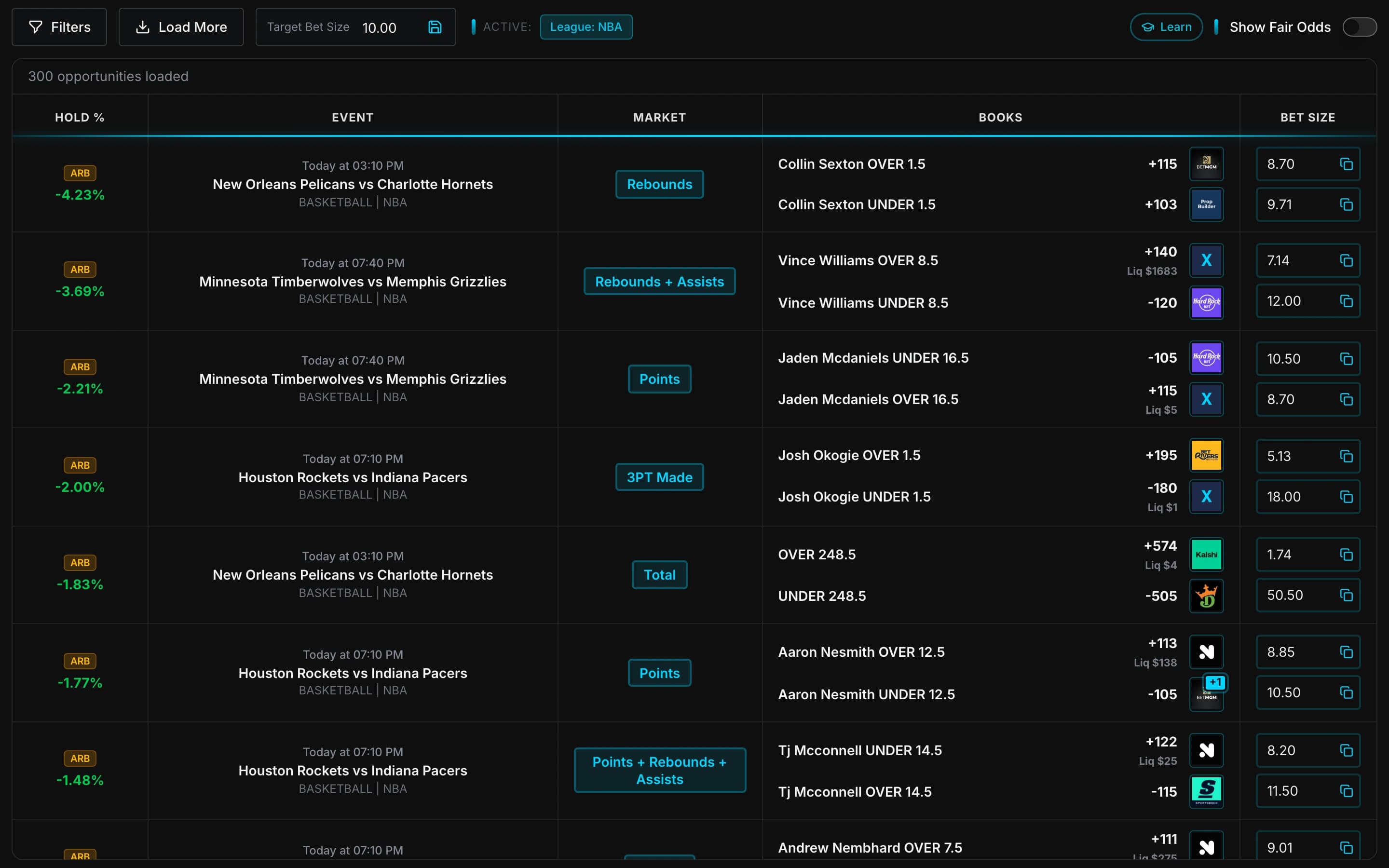Open Kalshi book for OVER 248.5
The width and height of the screenshot is (1389, 868).
(x=1206, y=555)
